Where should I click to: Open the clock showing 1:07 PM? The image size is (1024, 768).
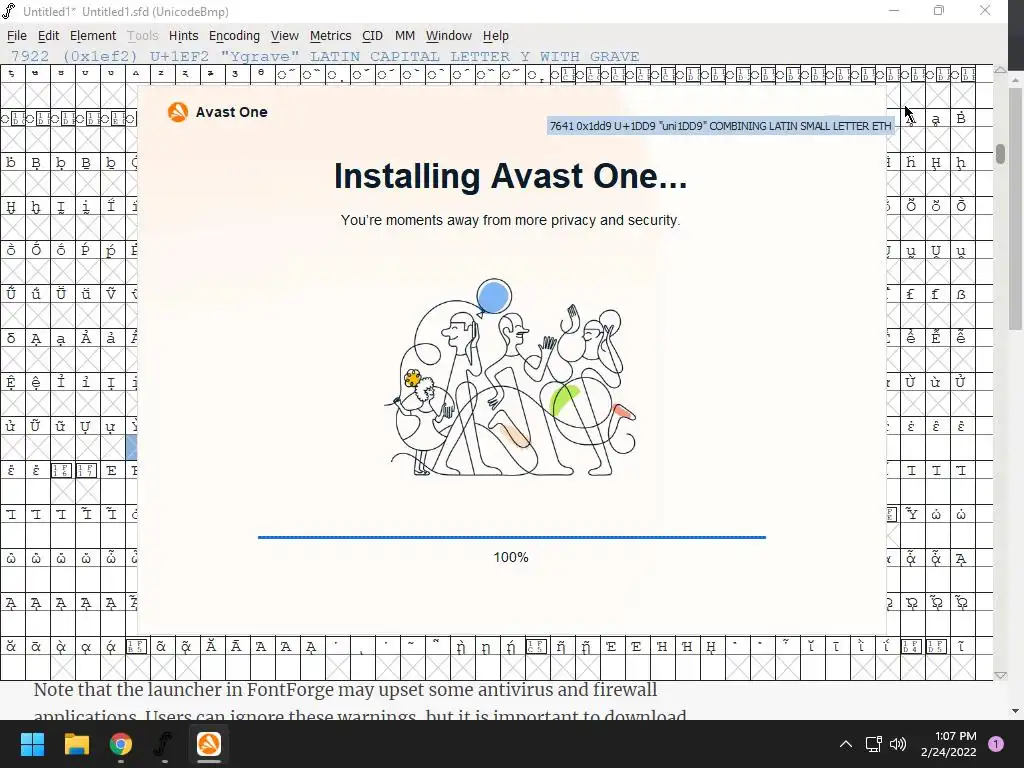tap(948, 744)
